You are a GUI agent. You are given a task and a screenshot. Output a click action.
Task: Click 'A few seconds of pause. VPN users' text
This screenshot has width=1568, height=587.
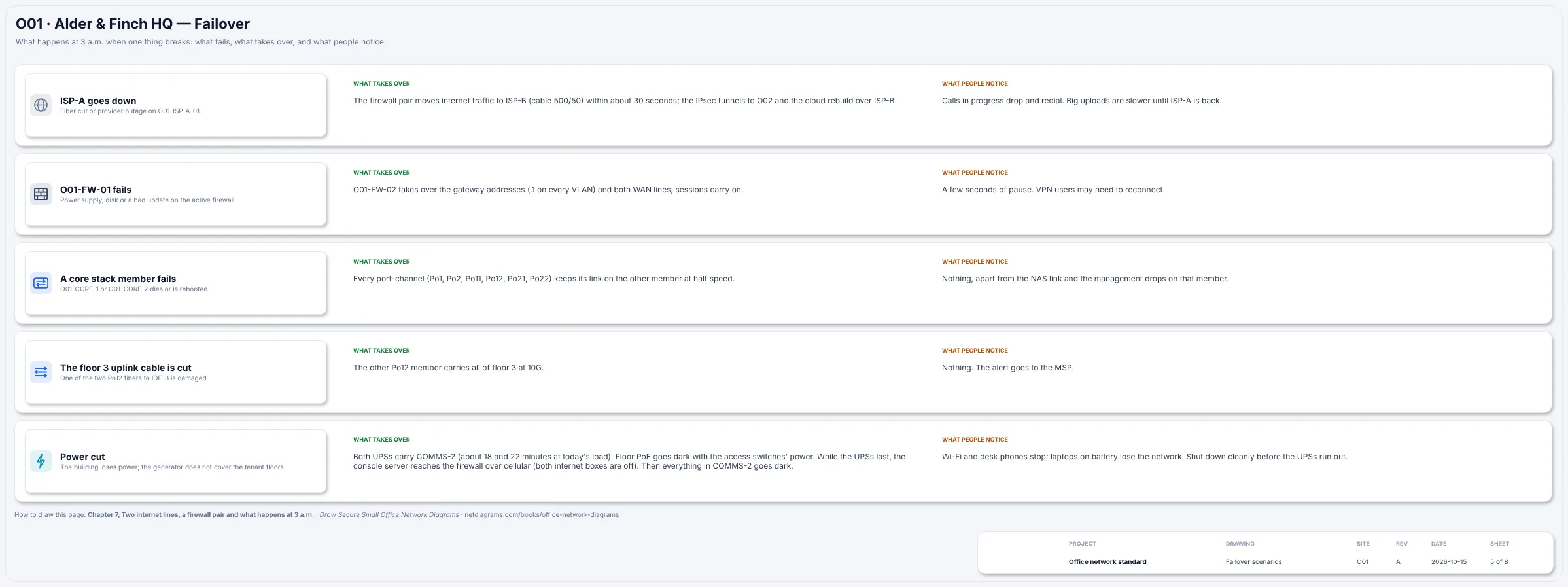(1053, 190)
